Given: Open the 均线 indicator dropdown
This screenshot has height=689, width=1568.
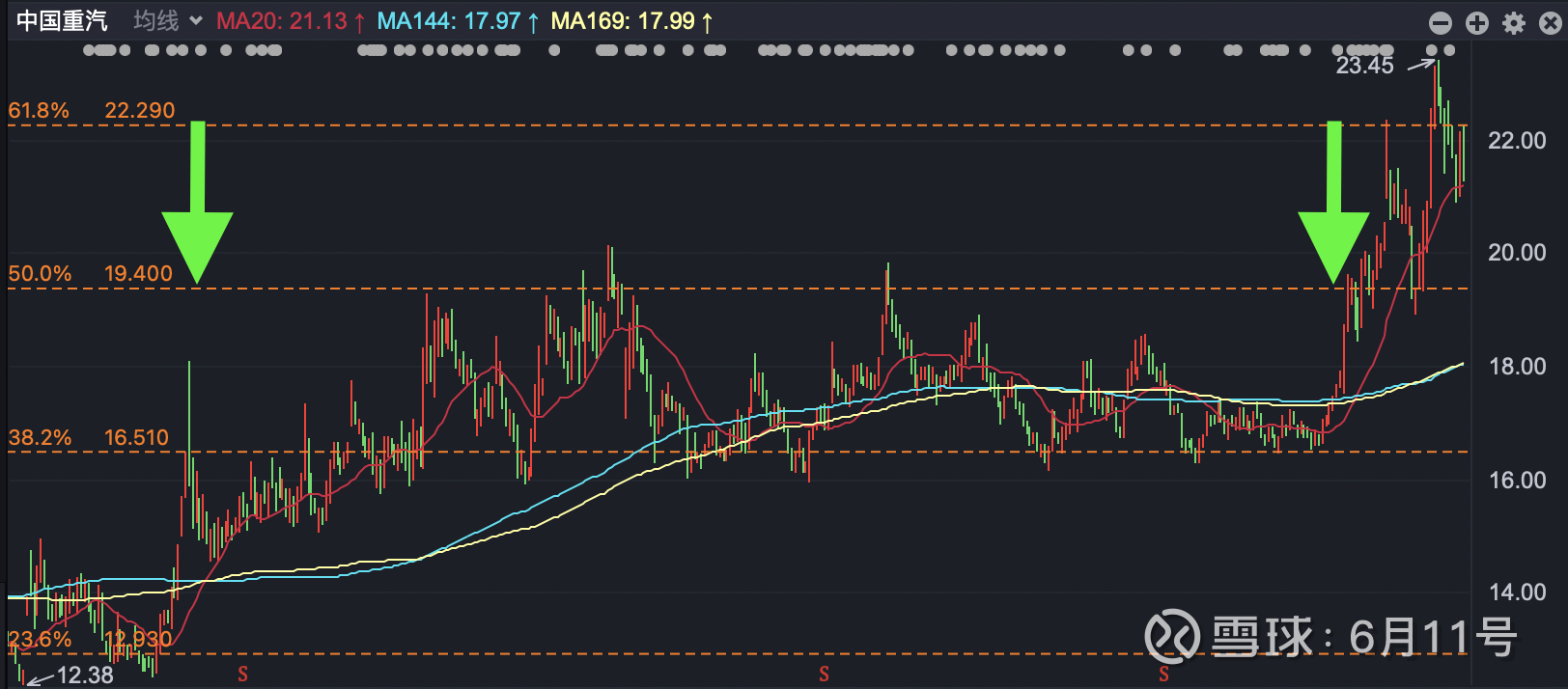Looking at the screenshot, I should point(168,21).
